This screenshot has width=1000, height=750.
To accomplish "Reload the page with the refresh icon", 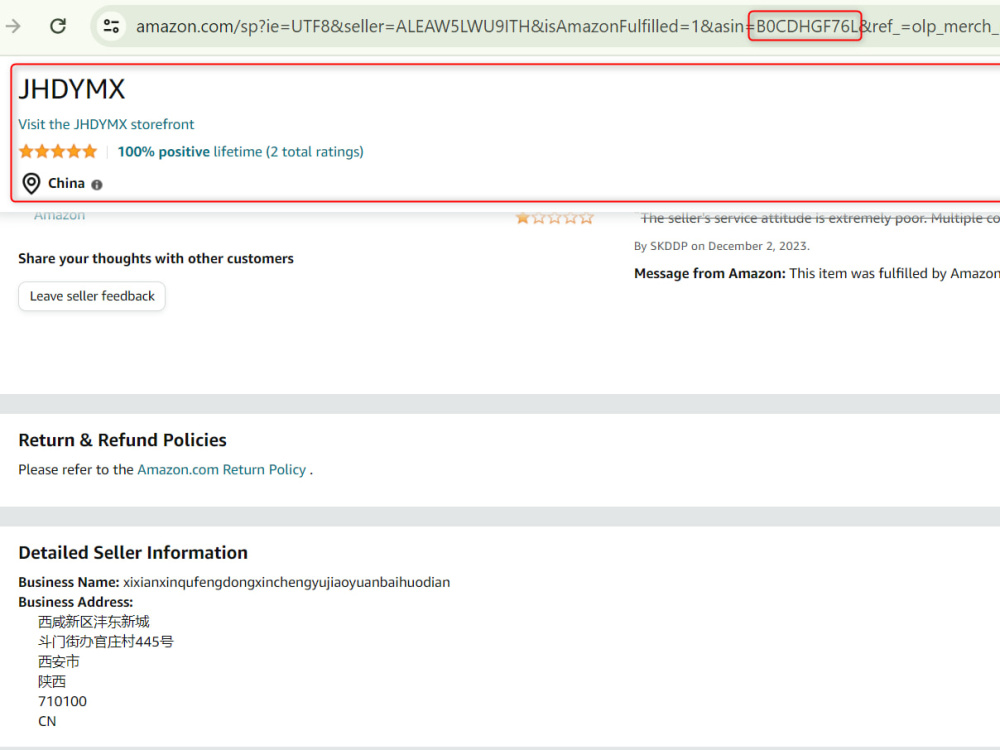I will click(58, 26).
